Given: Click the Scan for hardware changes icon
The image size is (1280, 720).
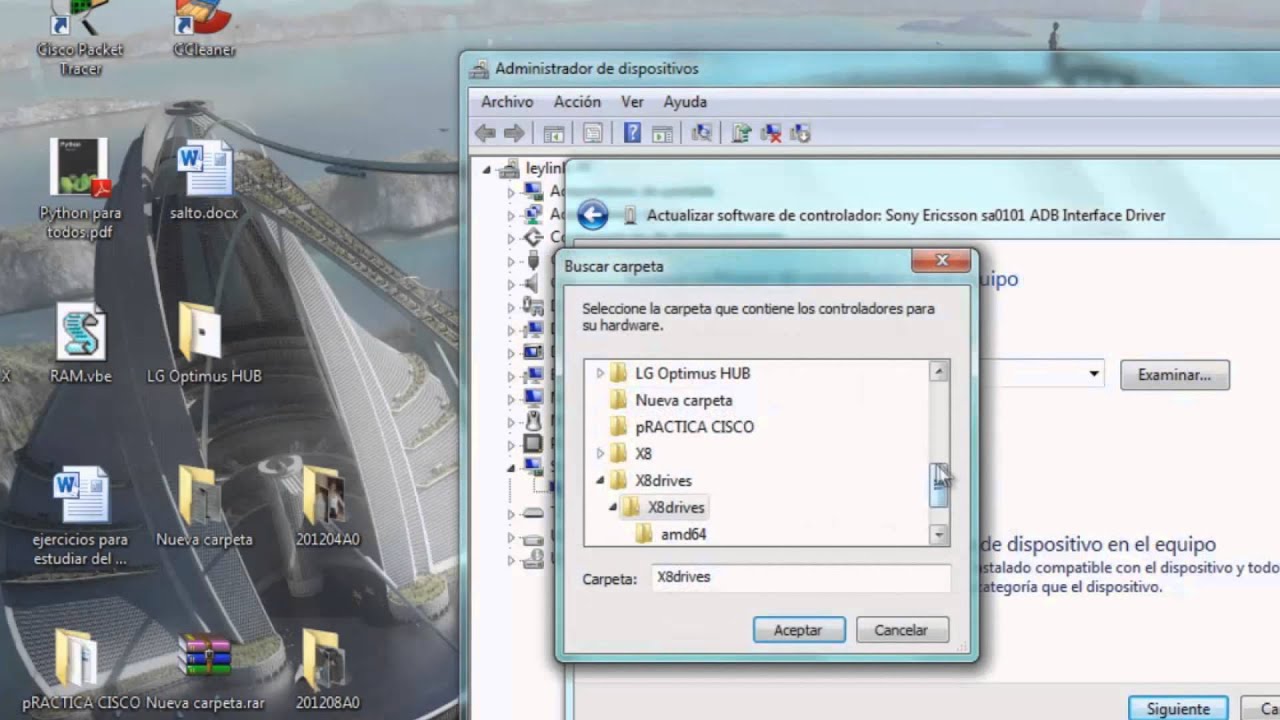Looking at the screenshot, I should [x=702, y=133].
